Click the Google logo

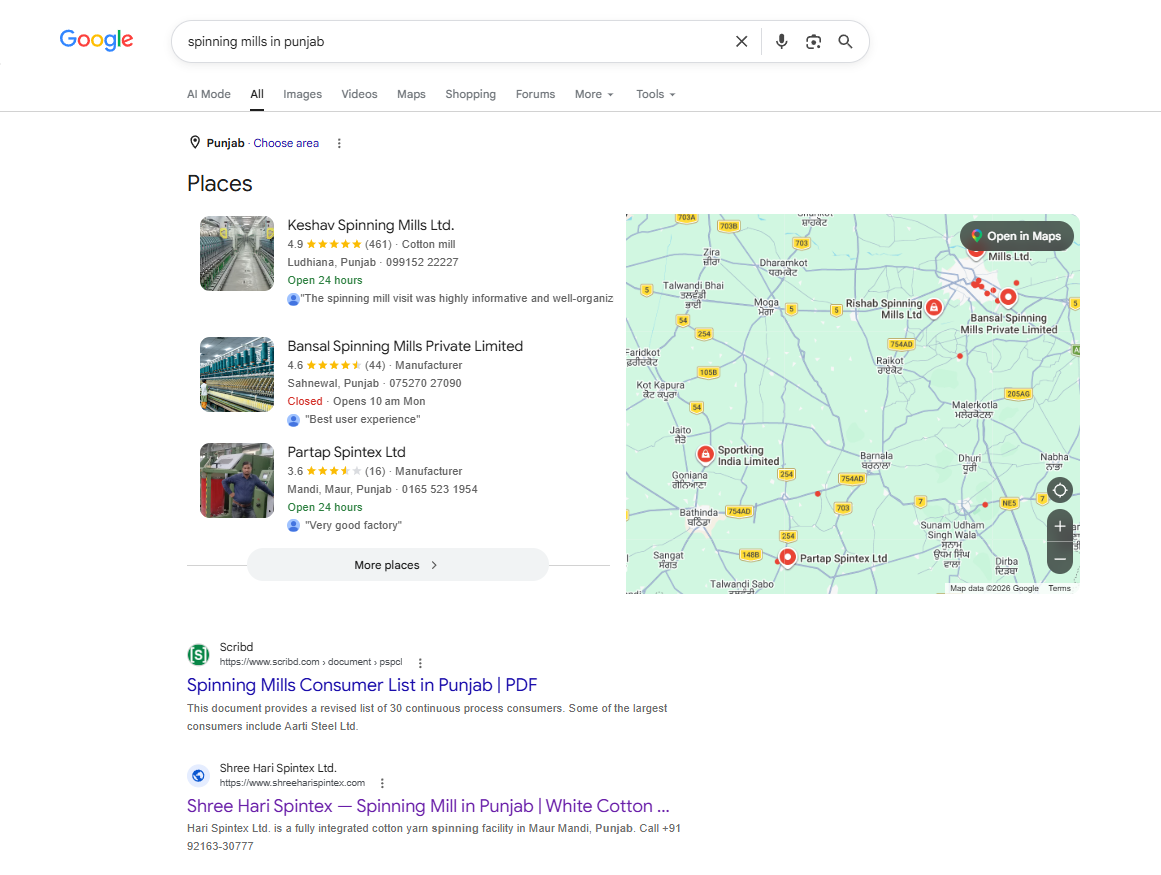pos(96,40)
